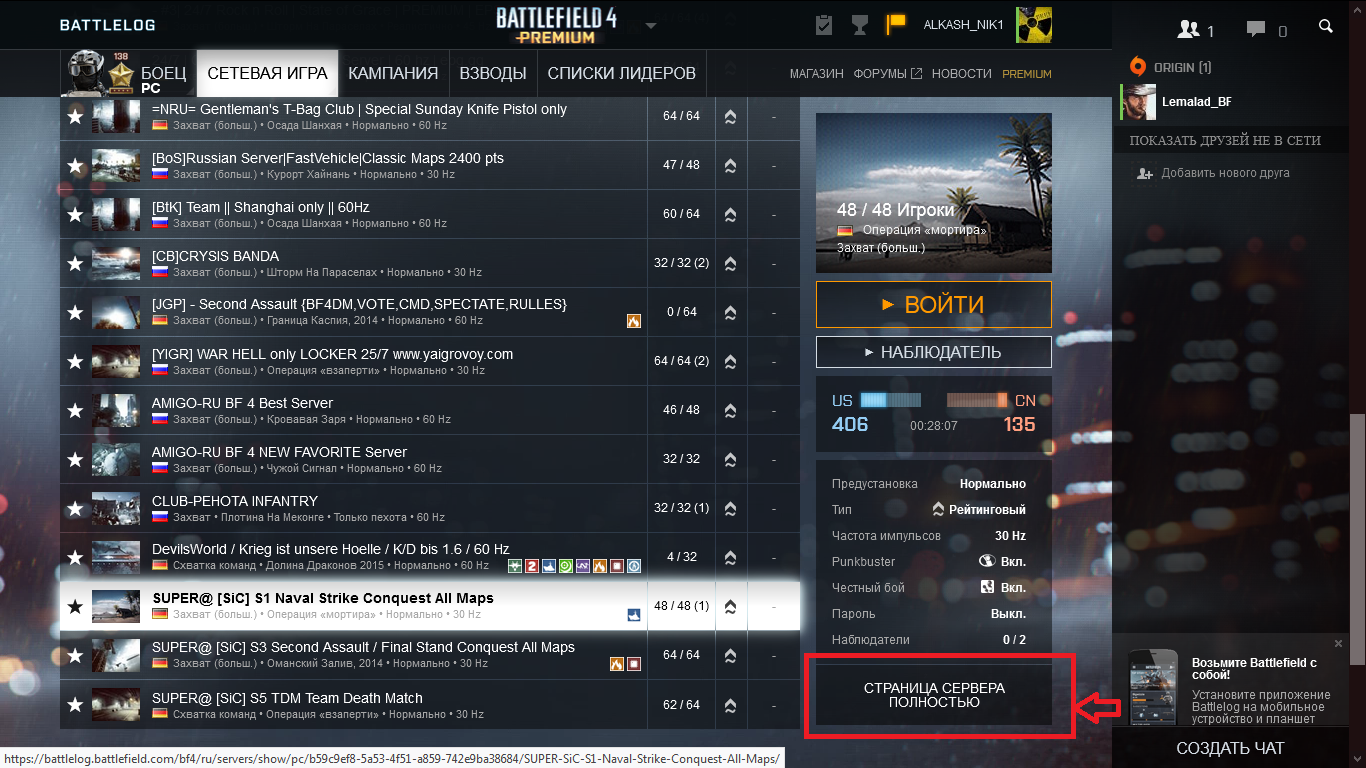
Task: Click the blue ship expansion icon in DevilsWorld row
Action: pos(549,566)
